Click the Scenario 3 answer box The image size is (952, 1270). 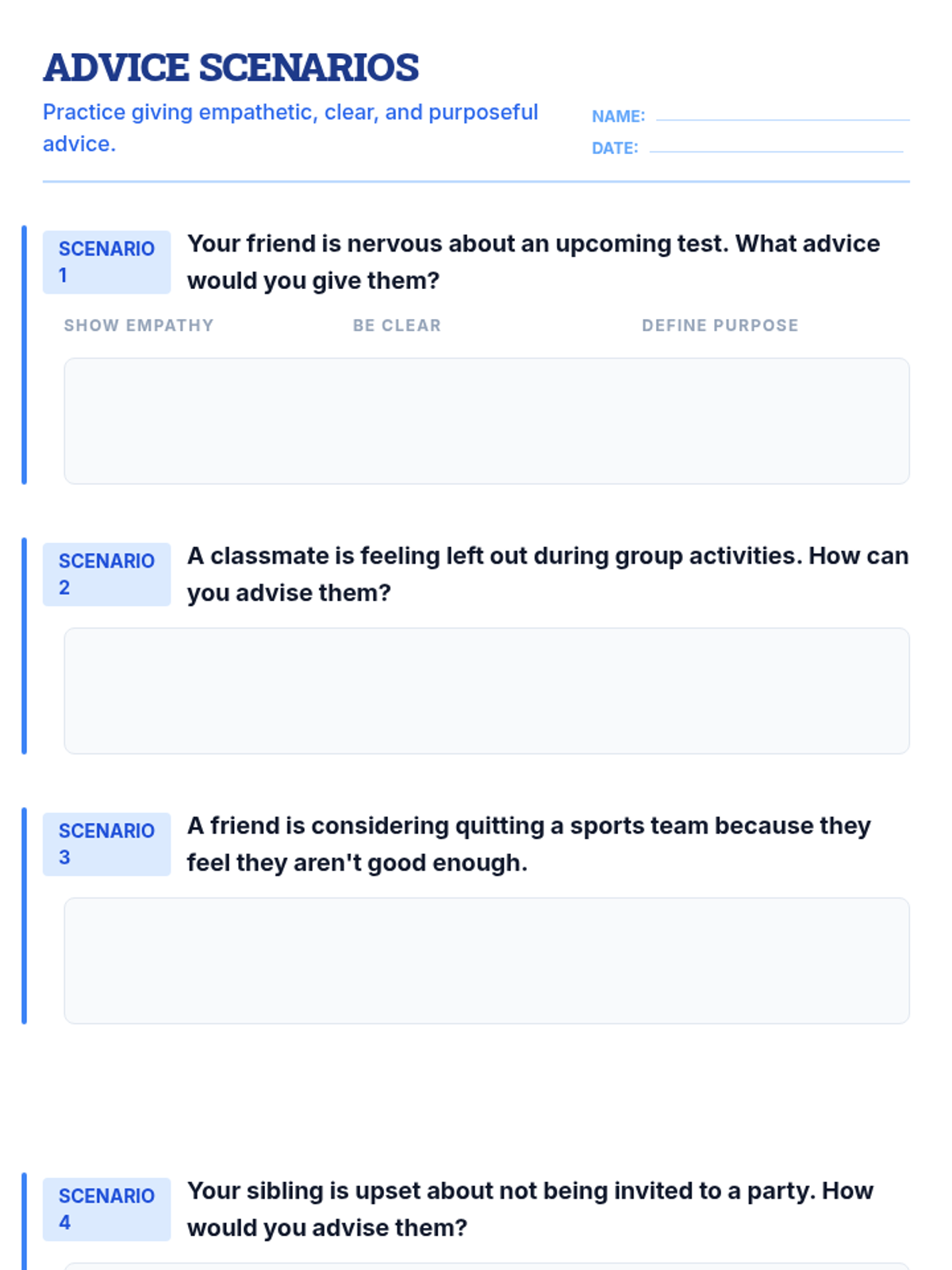point(486,960)
